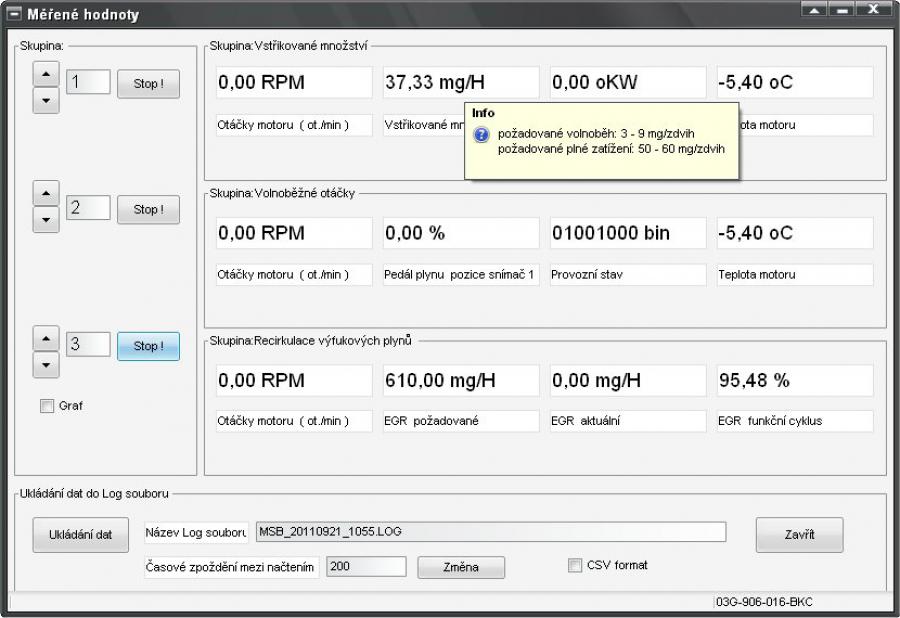Increase group 3 number with up arrow
Screen dimensions: 900x618
[x=46, y=339]
